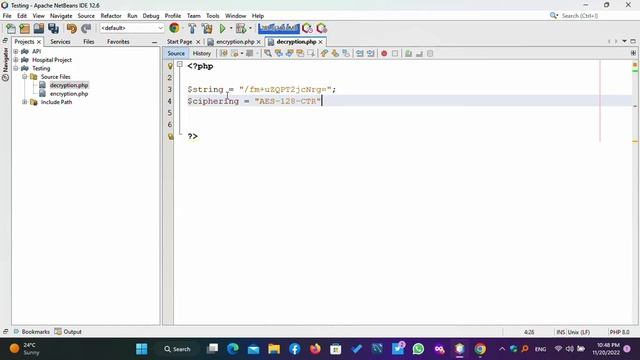Click the Open Project toolbar icon
Screen dimensions: 640x360
39,28
